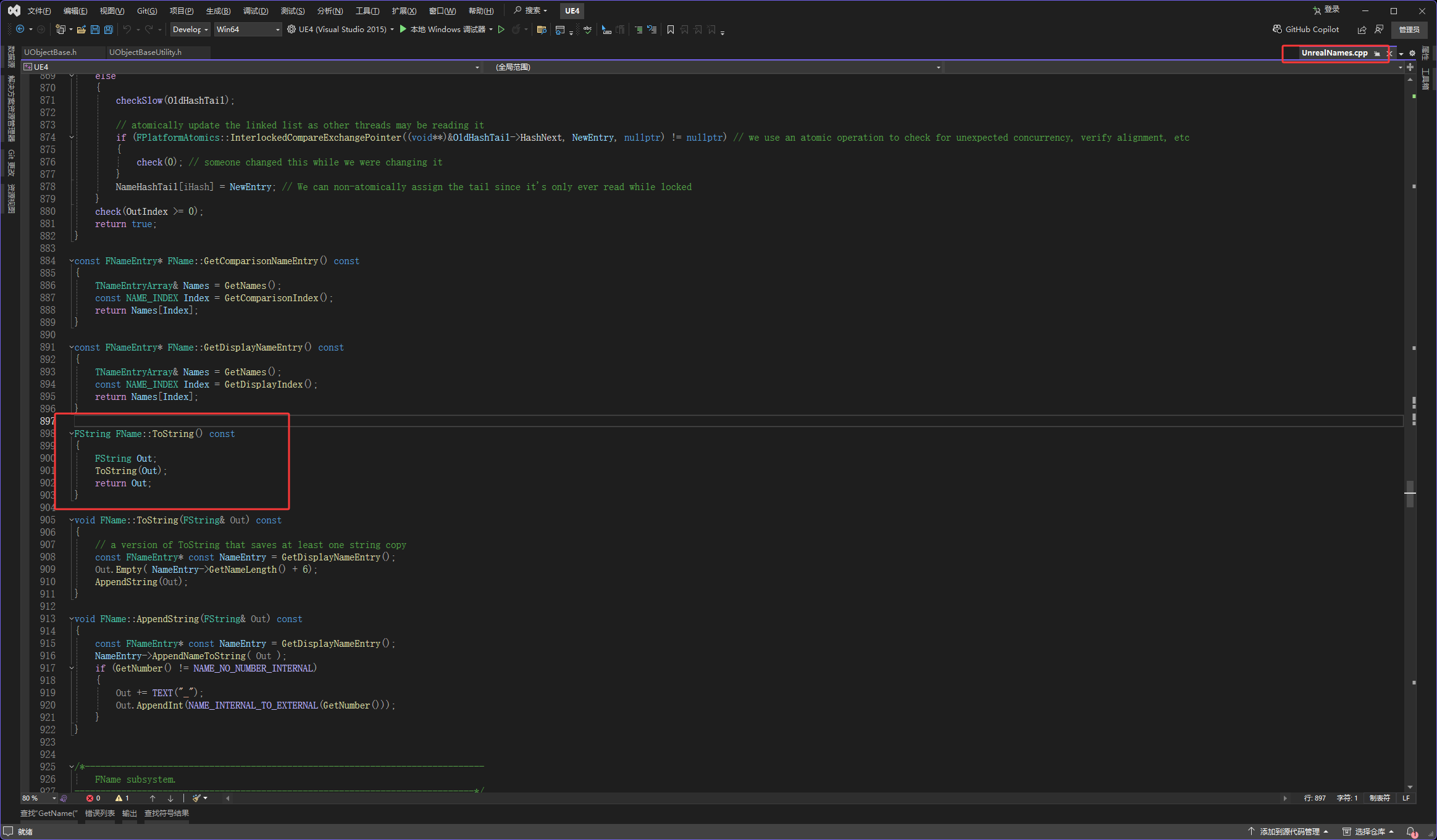The width and height of the screenshot is (1437, 840).
Task: Open the 调试(D) menu
Action: [255, 11]
